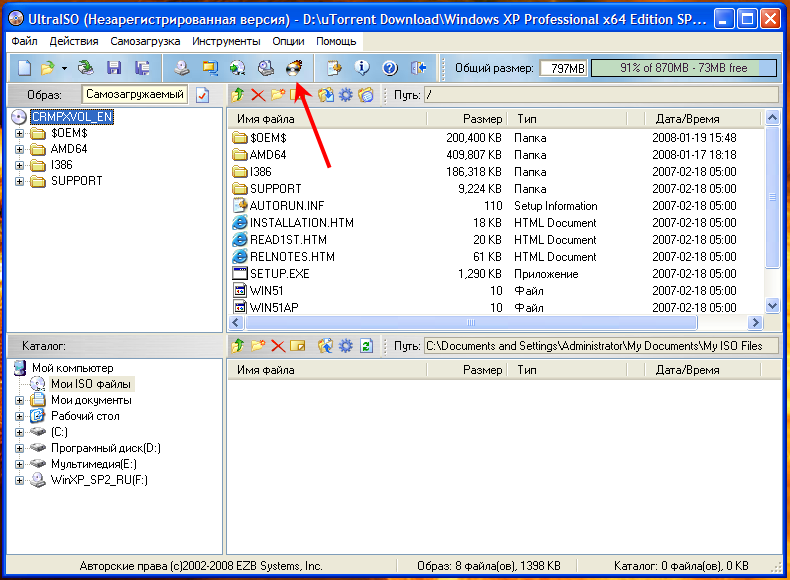Open image pane gear settings icon
This screenshot has width=790, height=580.
[346, 95]
